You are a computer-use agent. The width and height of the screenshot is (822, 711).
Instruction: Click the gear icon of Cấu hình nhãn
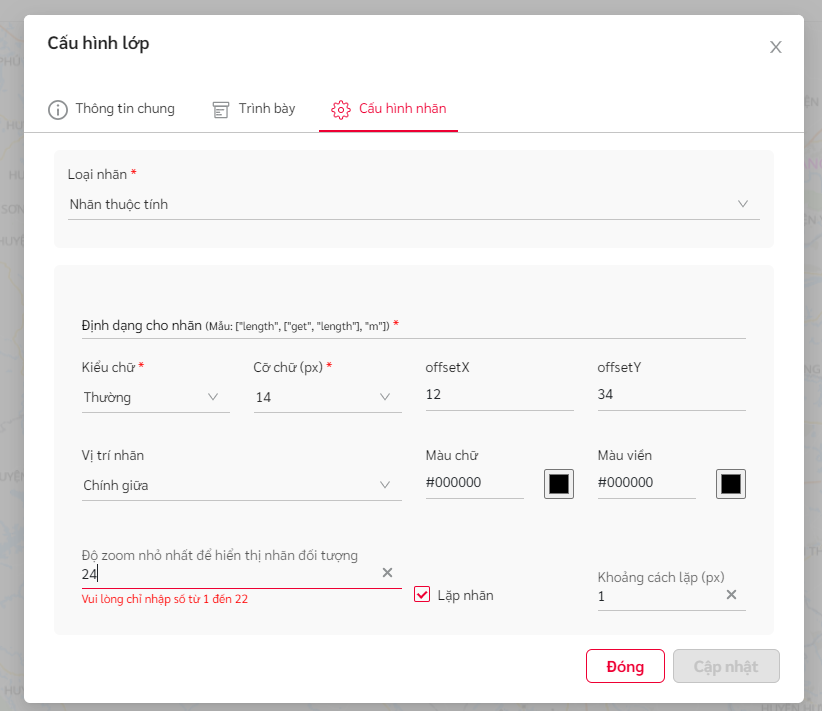point(341,109)
